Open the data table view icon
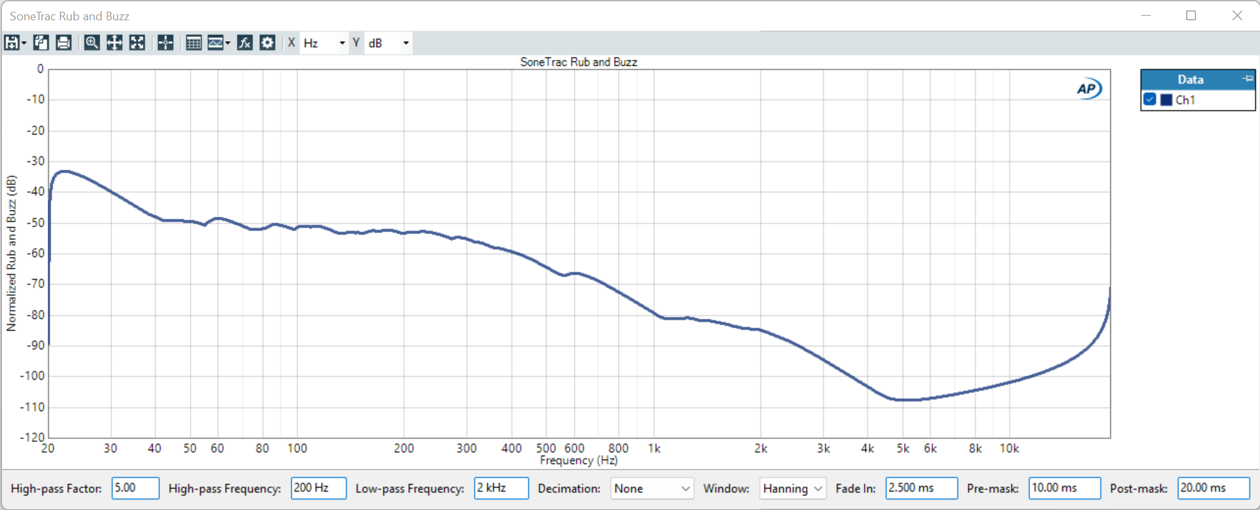This screenshot has height=510, width=1260. point(194,43)
